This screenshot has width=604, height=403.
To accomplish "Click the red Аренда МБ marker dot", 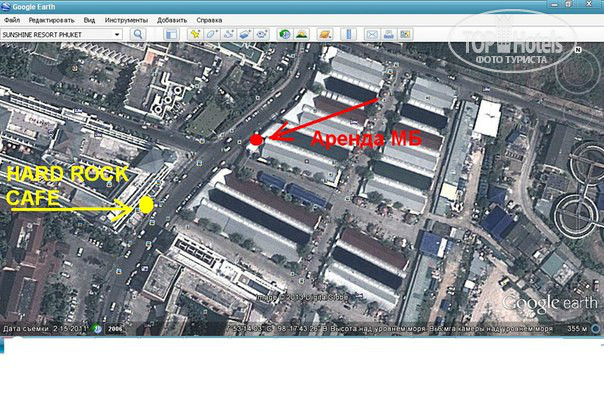I will 257,140.
